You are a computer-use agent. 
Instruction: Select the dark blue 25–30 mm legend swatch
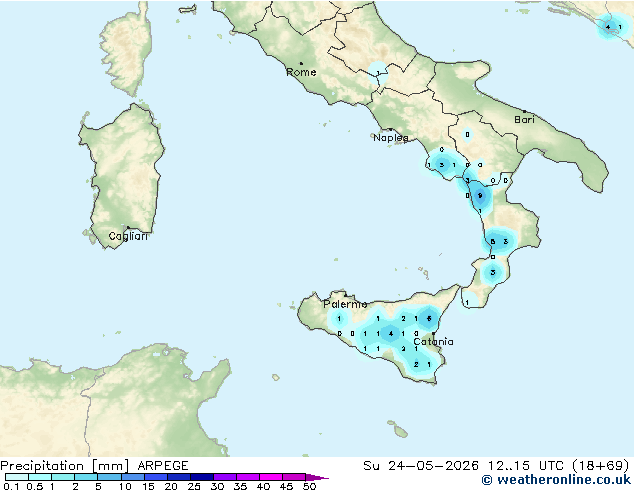pos(202,477)
